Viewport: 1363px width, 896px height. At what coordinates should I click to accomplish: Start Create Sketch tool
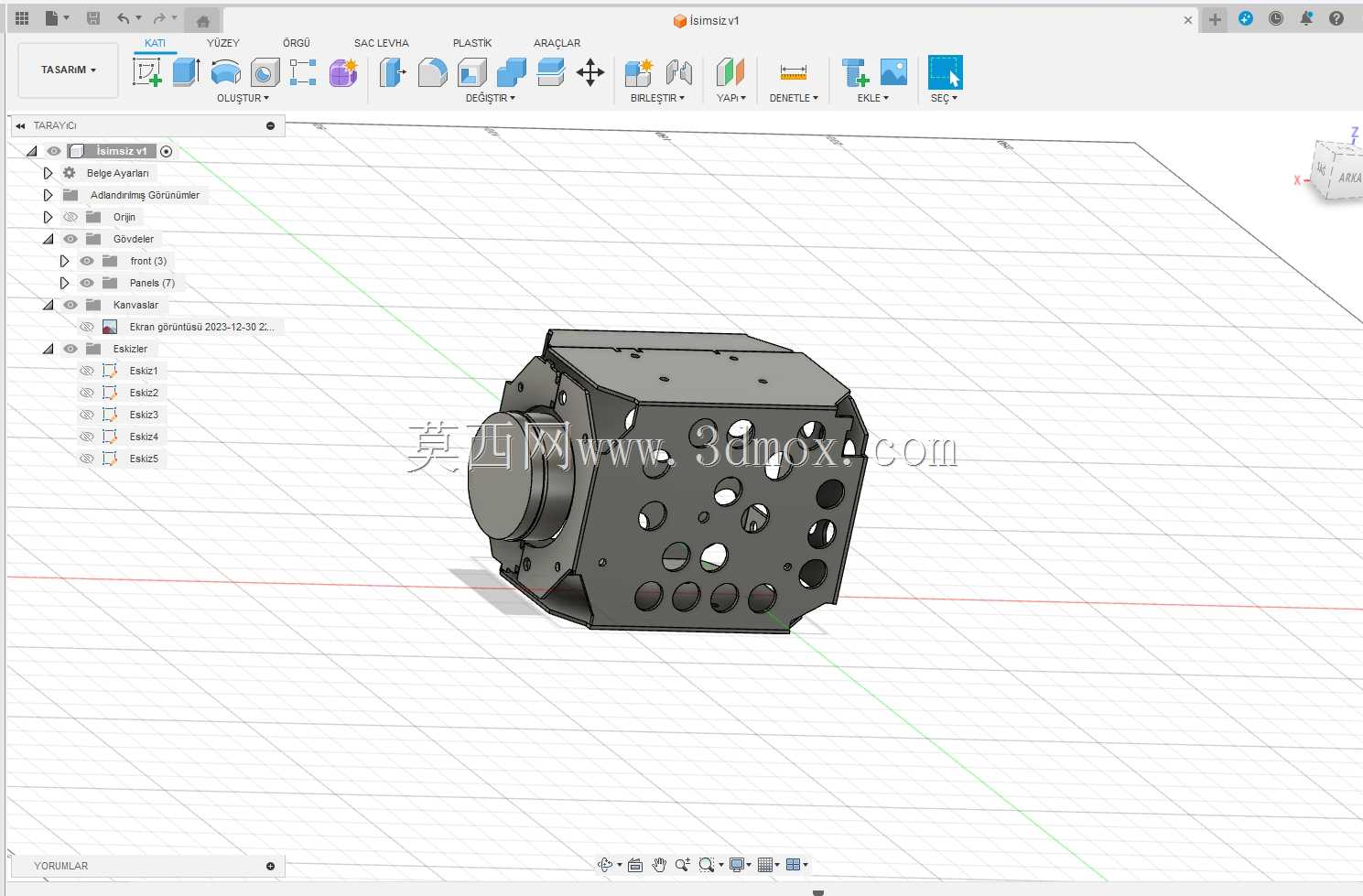147,72
